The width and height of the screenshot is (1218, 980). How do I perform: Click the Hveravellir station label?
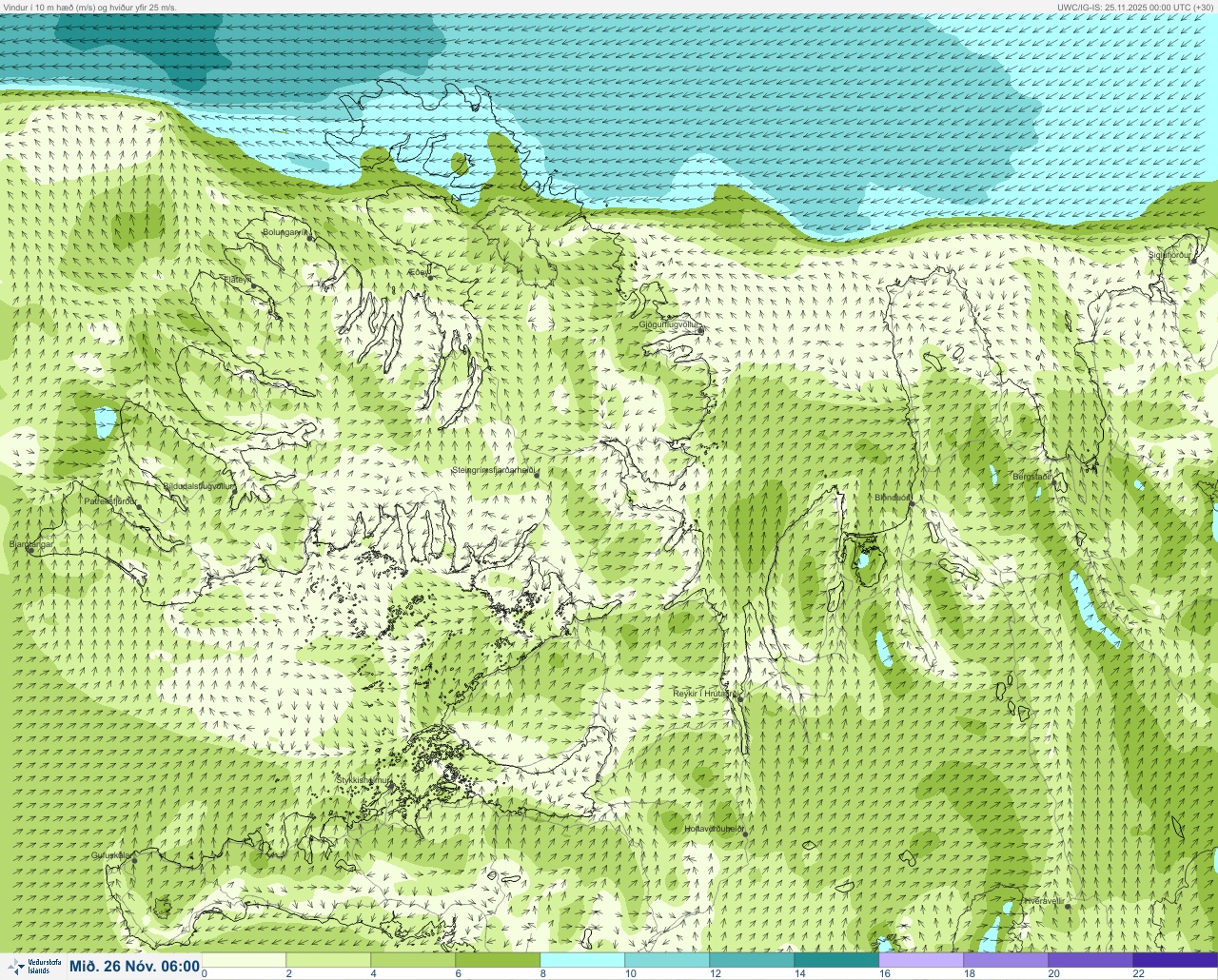pyautogui.click(x=1043, y=901)
